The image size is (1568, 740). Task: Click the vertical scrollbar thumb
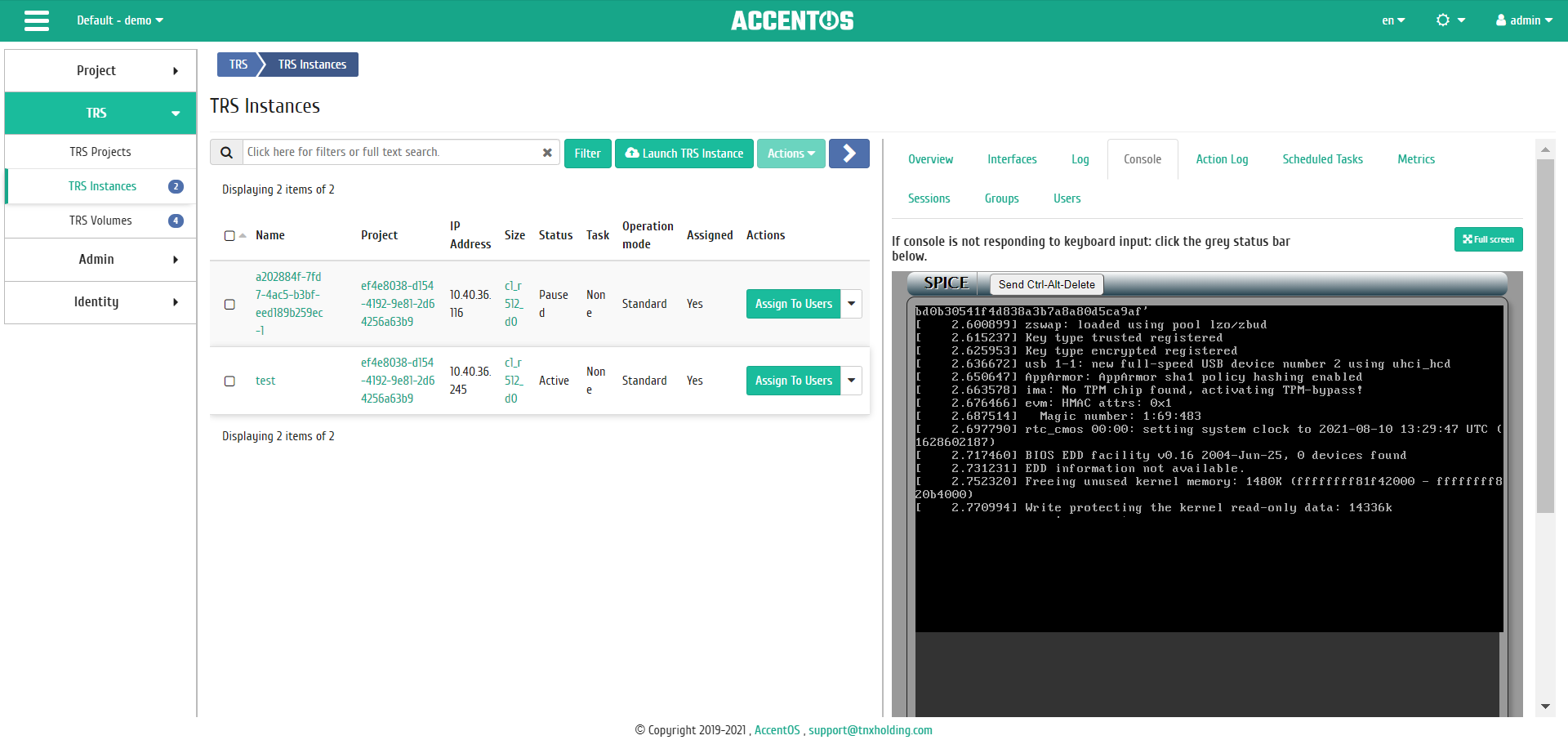click(1545, 335)
